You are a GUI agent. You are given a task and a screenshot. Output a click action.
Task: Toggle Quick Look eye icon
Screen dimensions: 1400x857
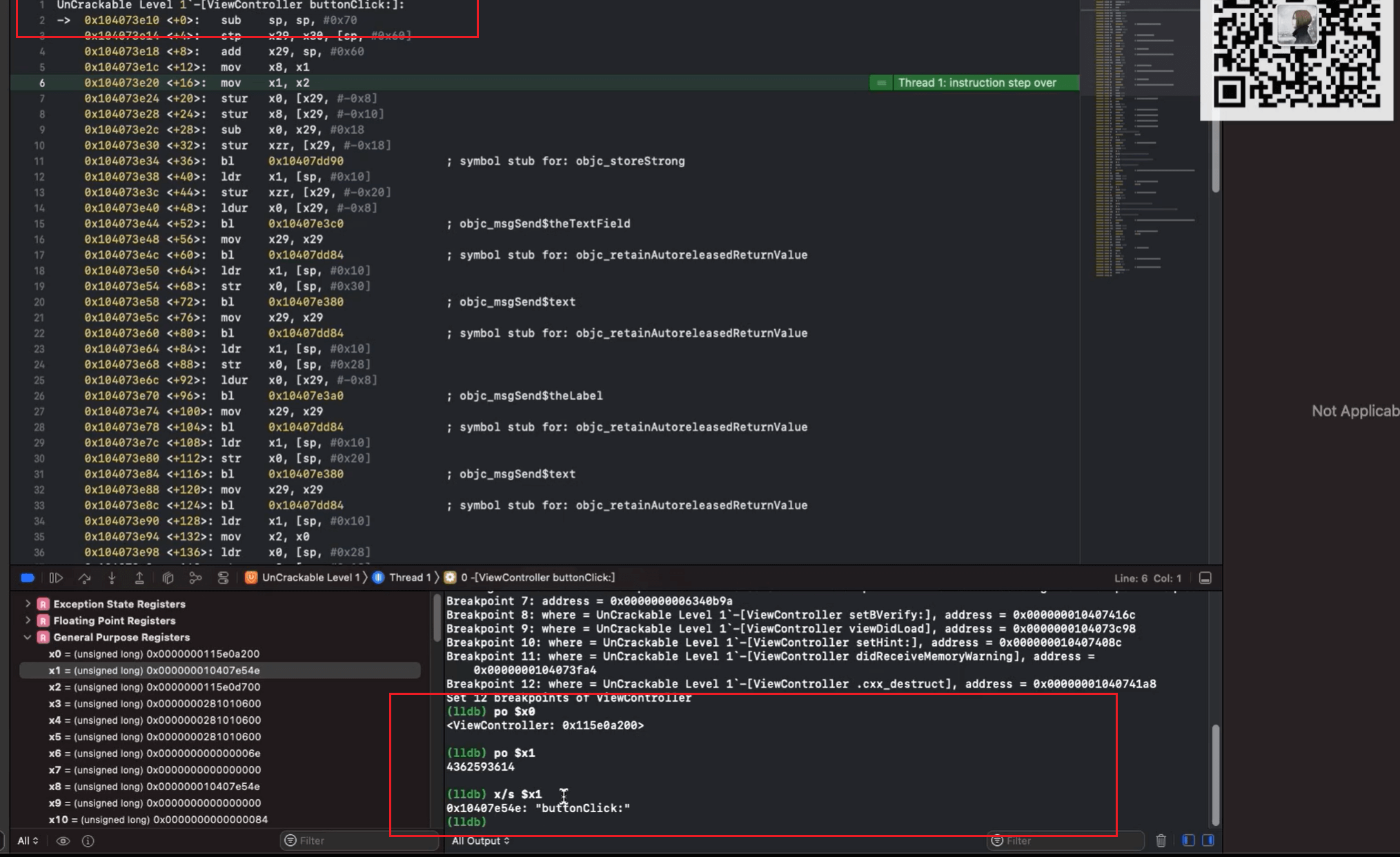[63, 840]
